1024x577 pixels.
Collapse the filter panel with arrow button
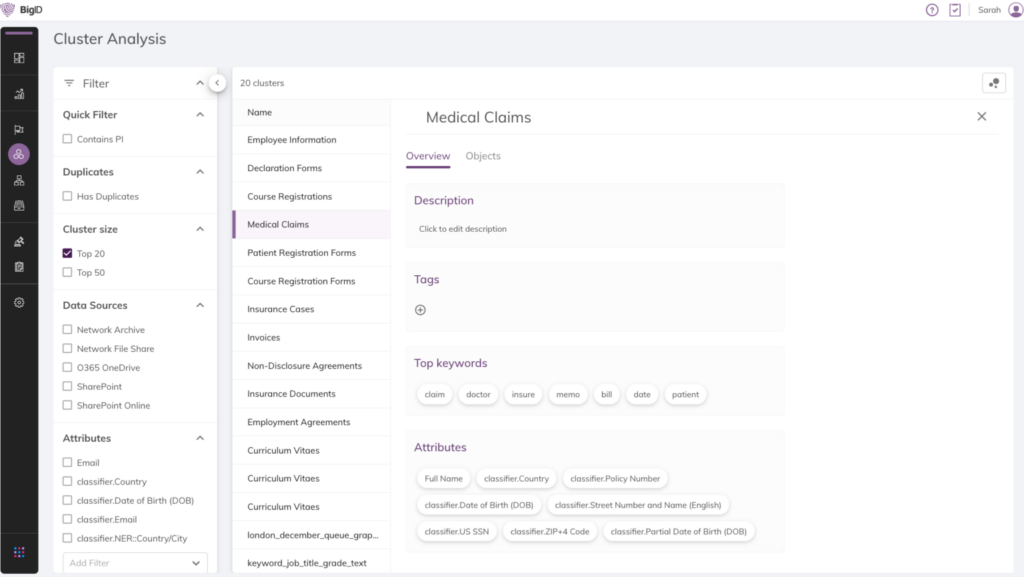(217, 83)
